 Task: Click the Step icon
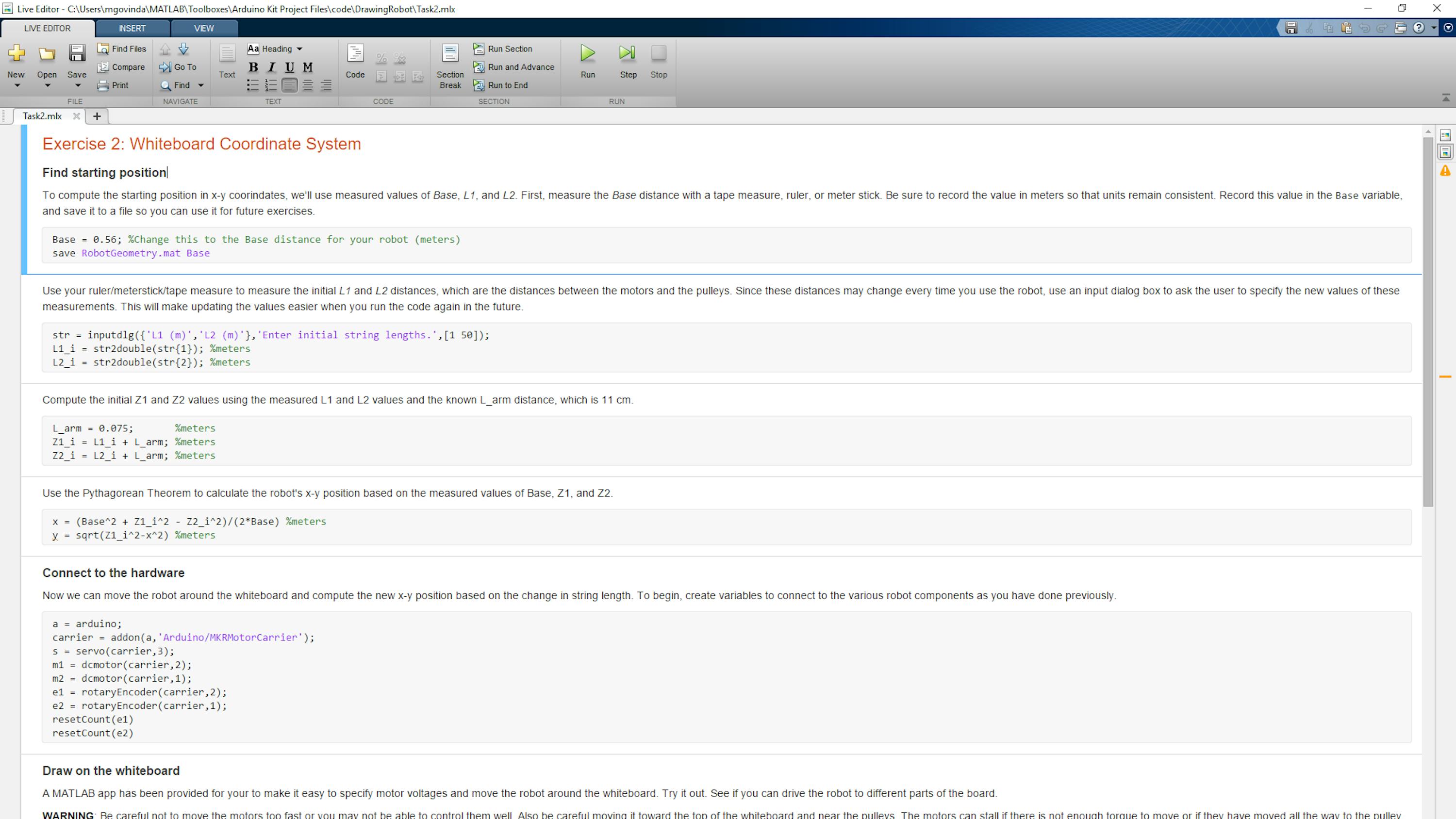tap(628, 54)
